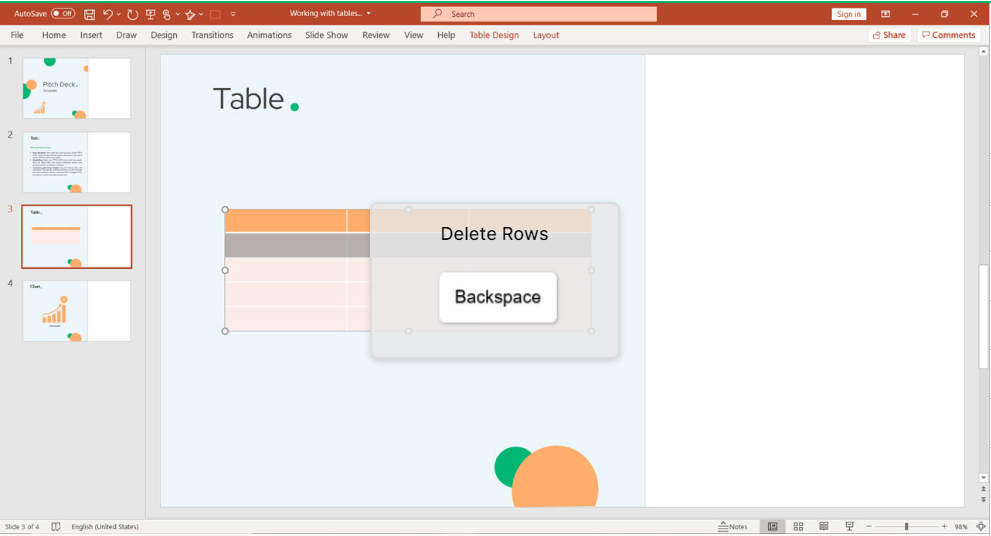Save the presentation with the floppy icon

(x=90, y=14)
